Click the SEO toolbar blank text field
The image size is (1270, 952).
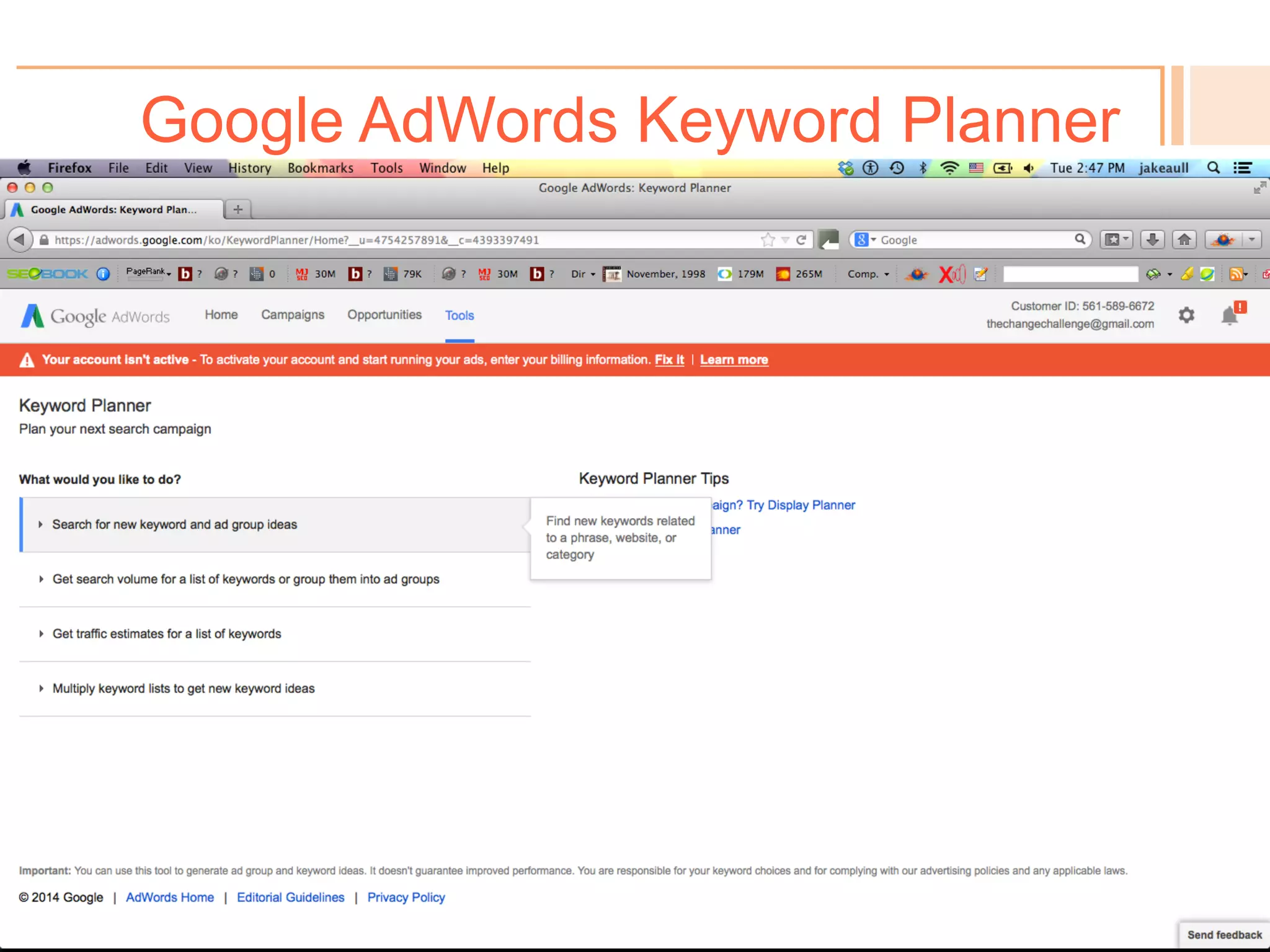[x=1070, y=274]
